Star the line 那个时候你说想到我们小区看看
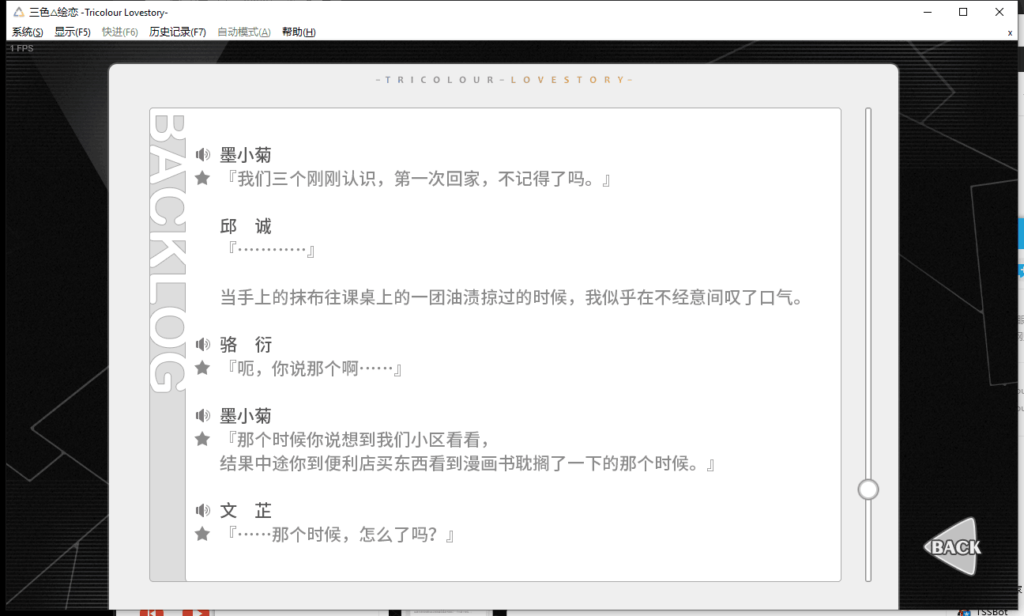Viewport: 1024px width, 616px height. [202, 439]
